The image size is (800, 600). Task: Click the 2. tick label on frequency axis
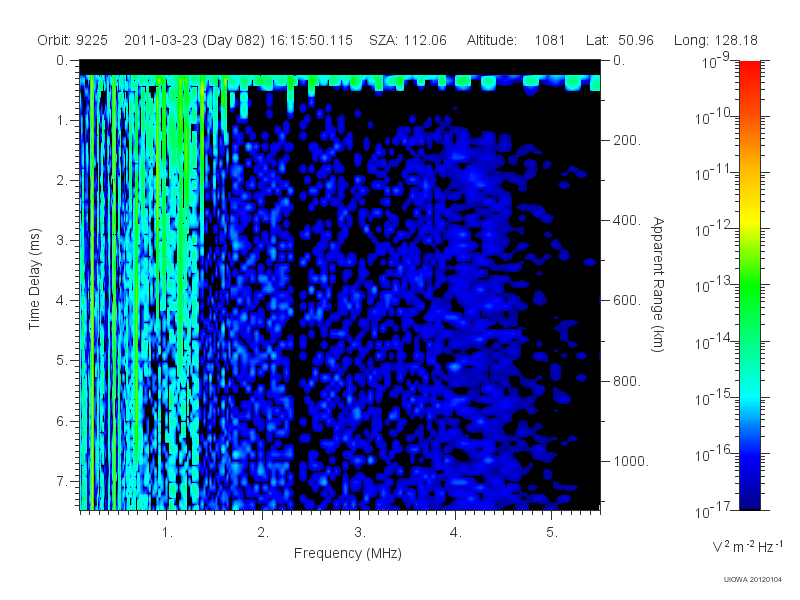263,533
